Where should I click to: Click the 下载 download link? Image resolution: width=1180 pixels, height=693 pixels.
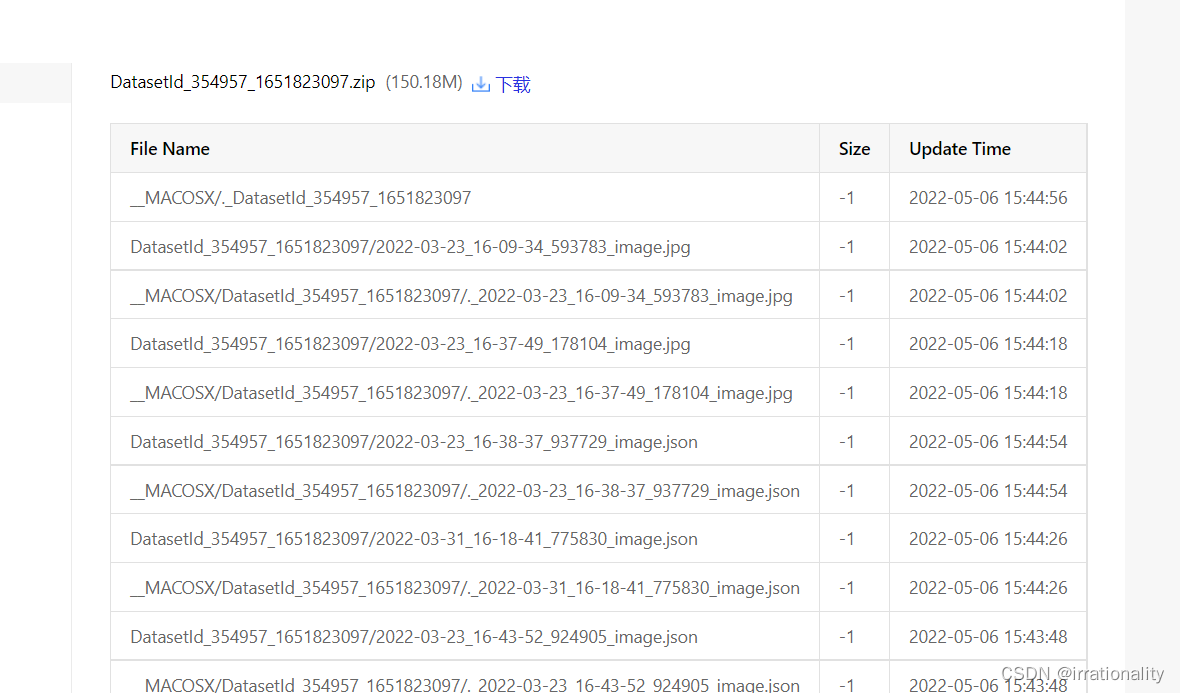click(512, 84)
